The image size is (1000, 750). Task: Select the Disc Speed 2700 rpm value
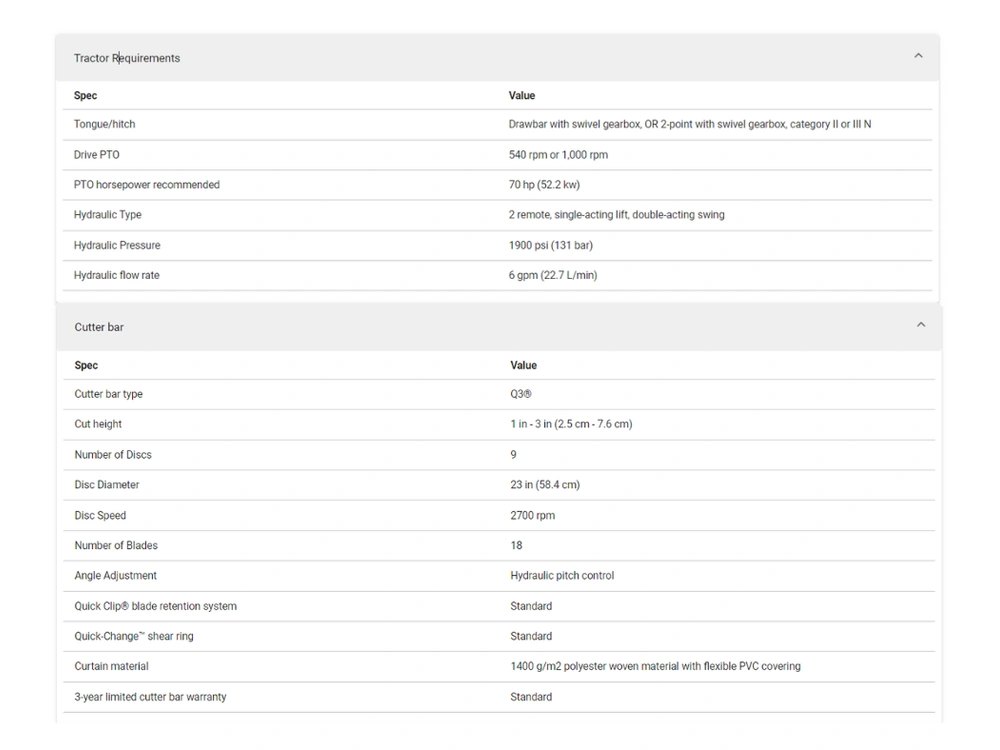[532, 516]
